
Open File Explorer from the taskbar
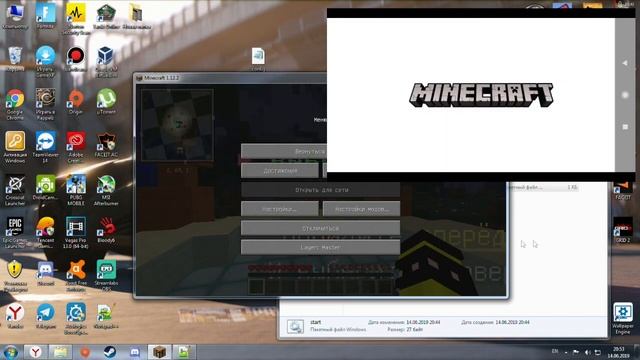pyautogui.click(x=60, y=352)
